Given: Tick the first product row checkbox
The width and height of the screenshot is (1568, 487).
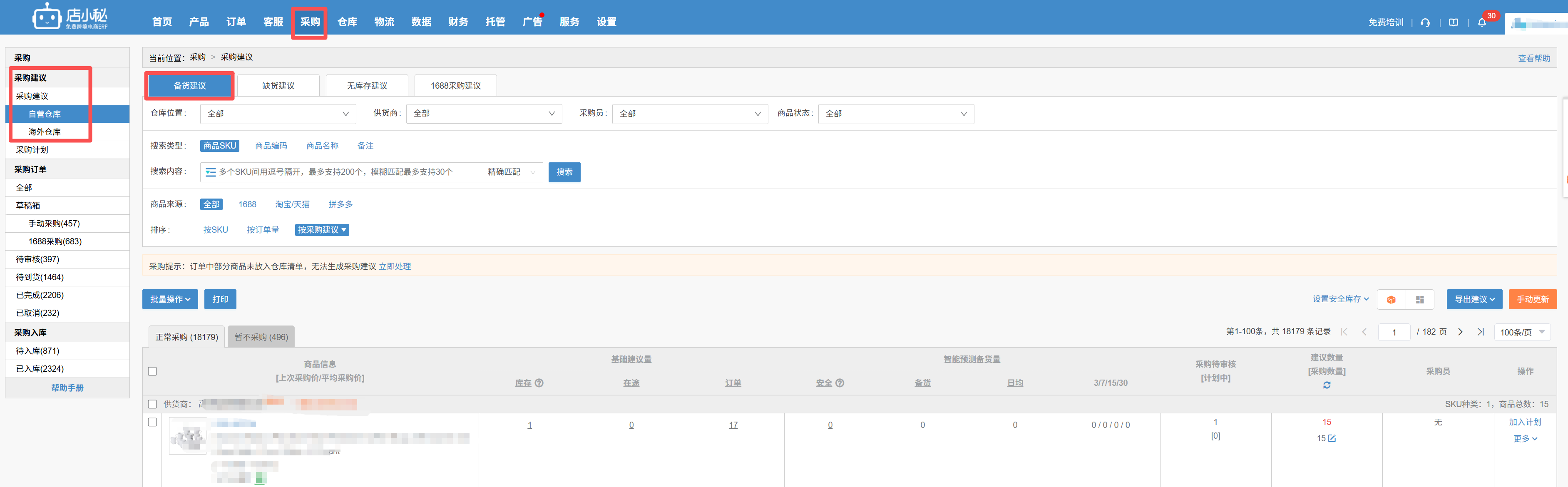Looking at the screenshot, I should pos(152,422).
